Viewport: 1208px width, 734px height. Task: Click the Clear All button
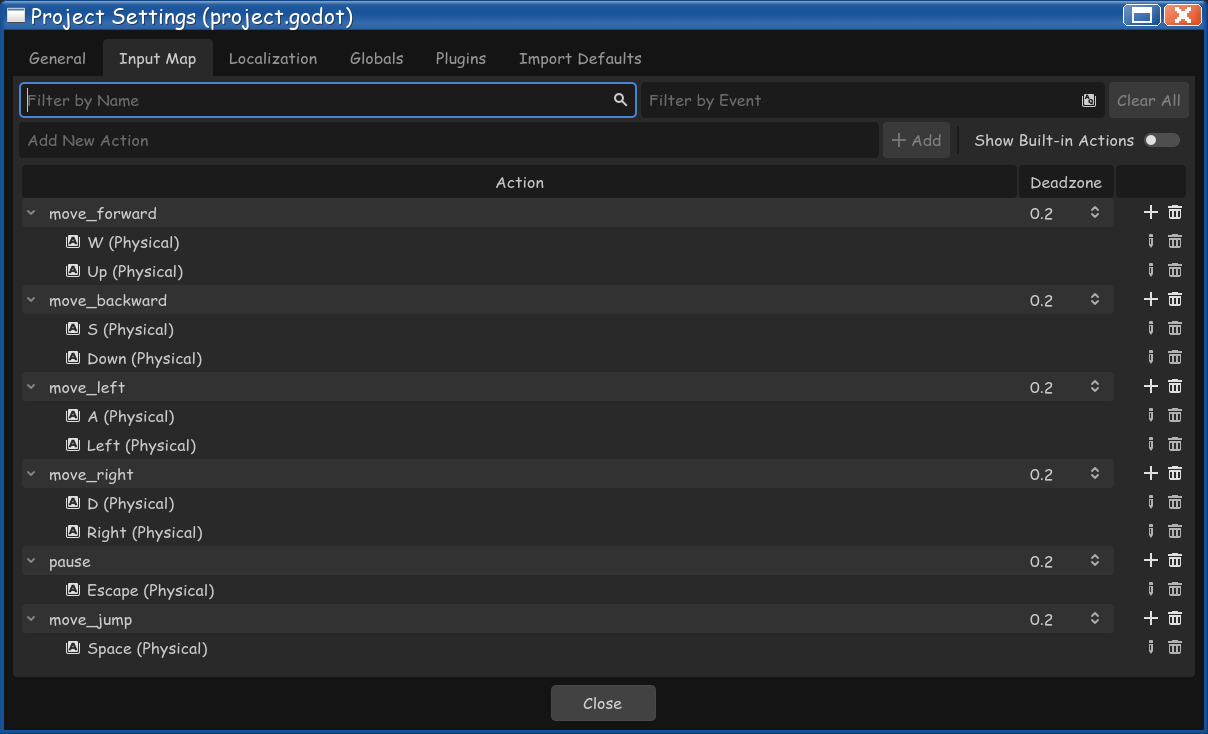[x=1148, y=100]
